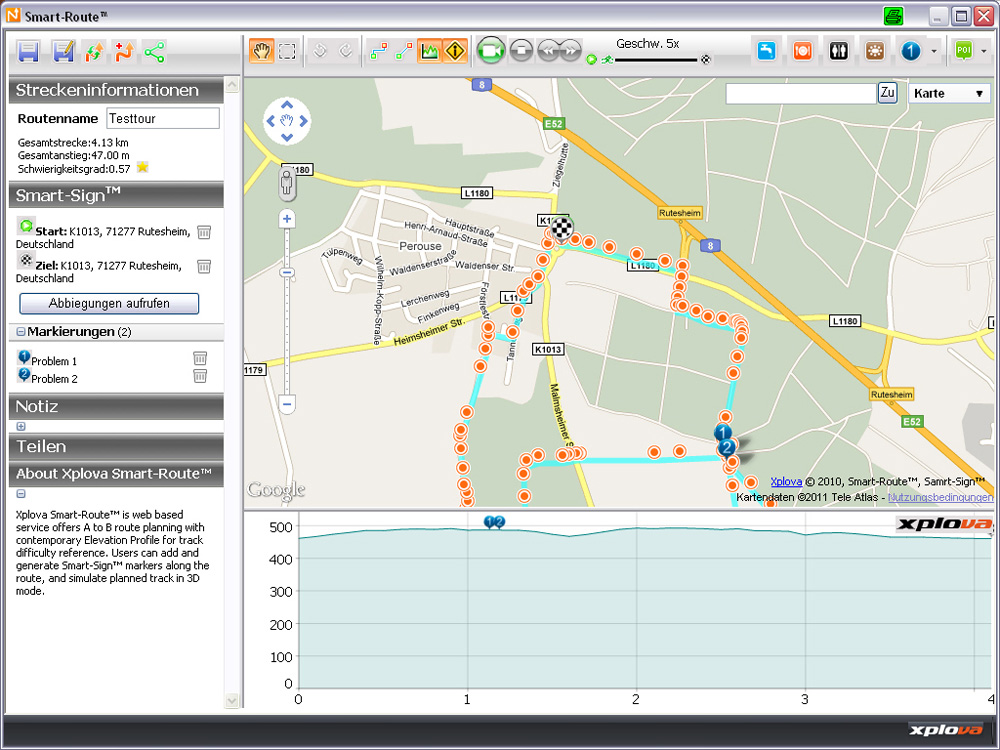This screenshot has height=750, width=1000.
Task: Stop the simulation playback
Action: [x=522, y=50]
